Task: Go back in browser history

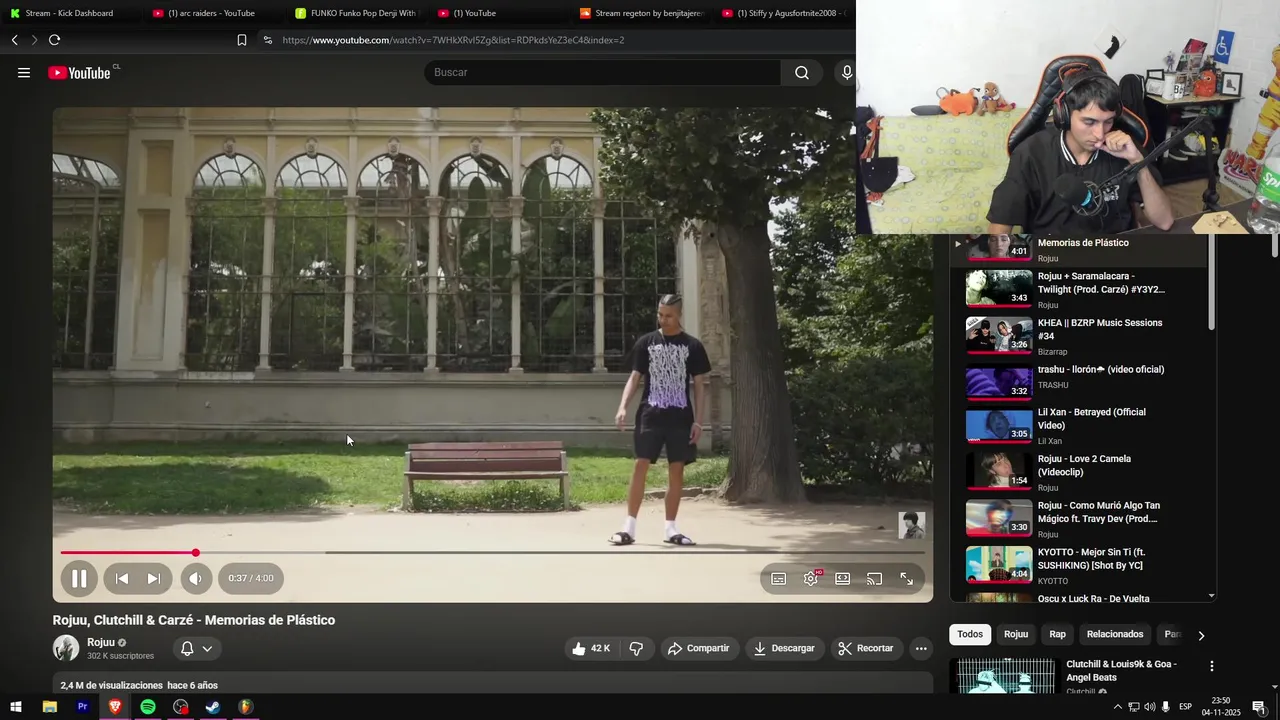Action: (14, 40)
